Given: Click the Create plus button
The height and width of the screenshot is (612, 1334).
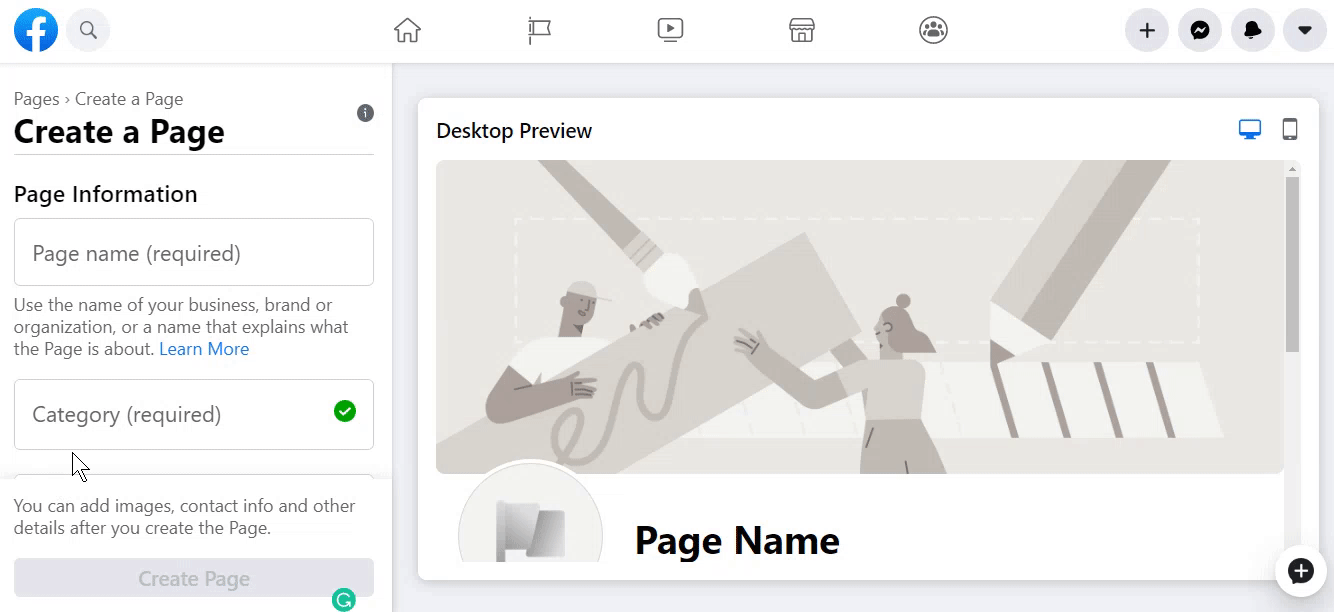Looking at the screenshot, I should click(1147, 30).
